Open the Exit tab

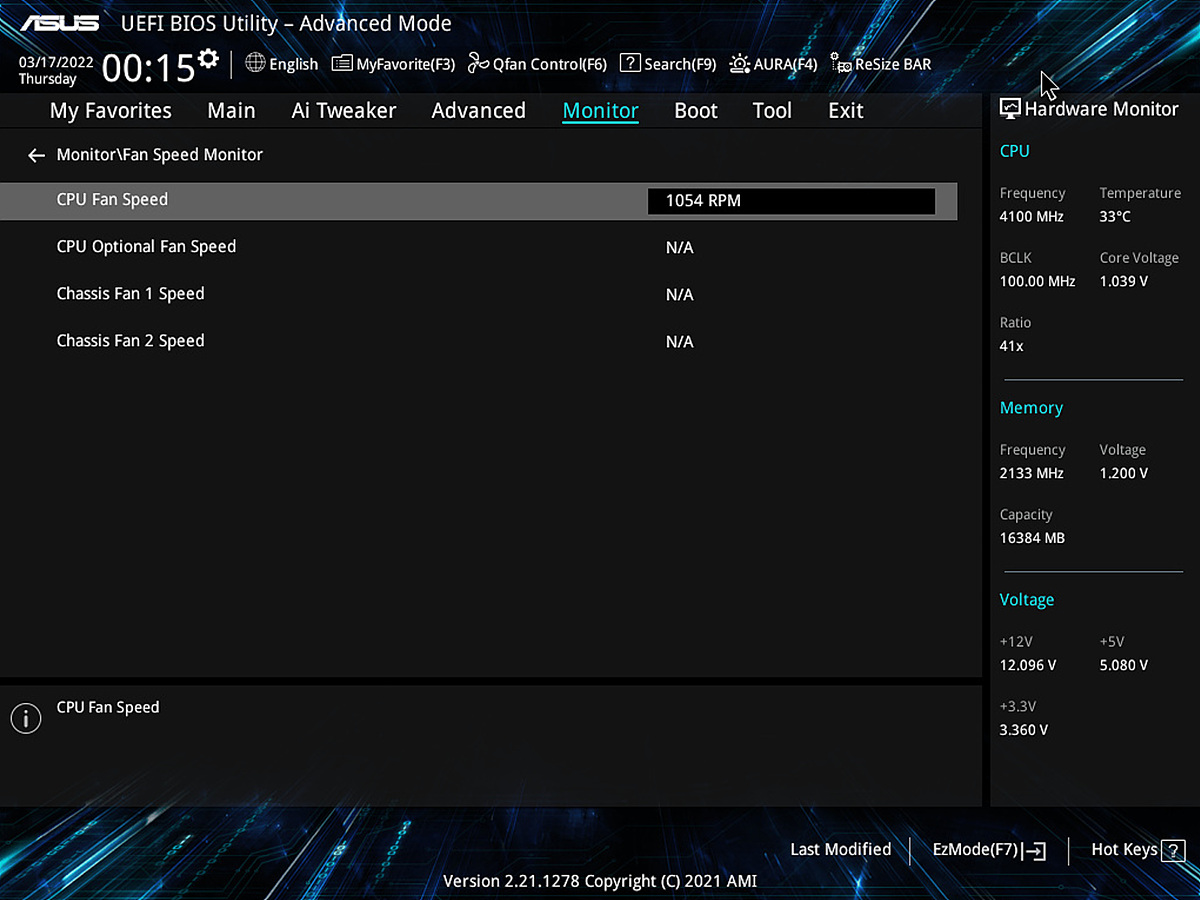846,111
